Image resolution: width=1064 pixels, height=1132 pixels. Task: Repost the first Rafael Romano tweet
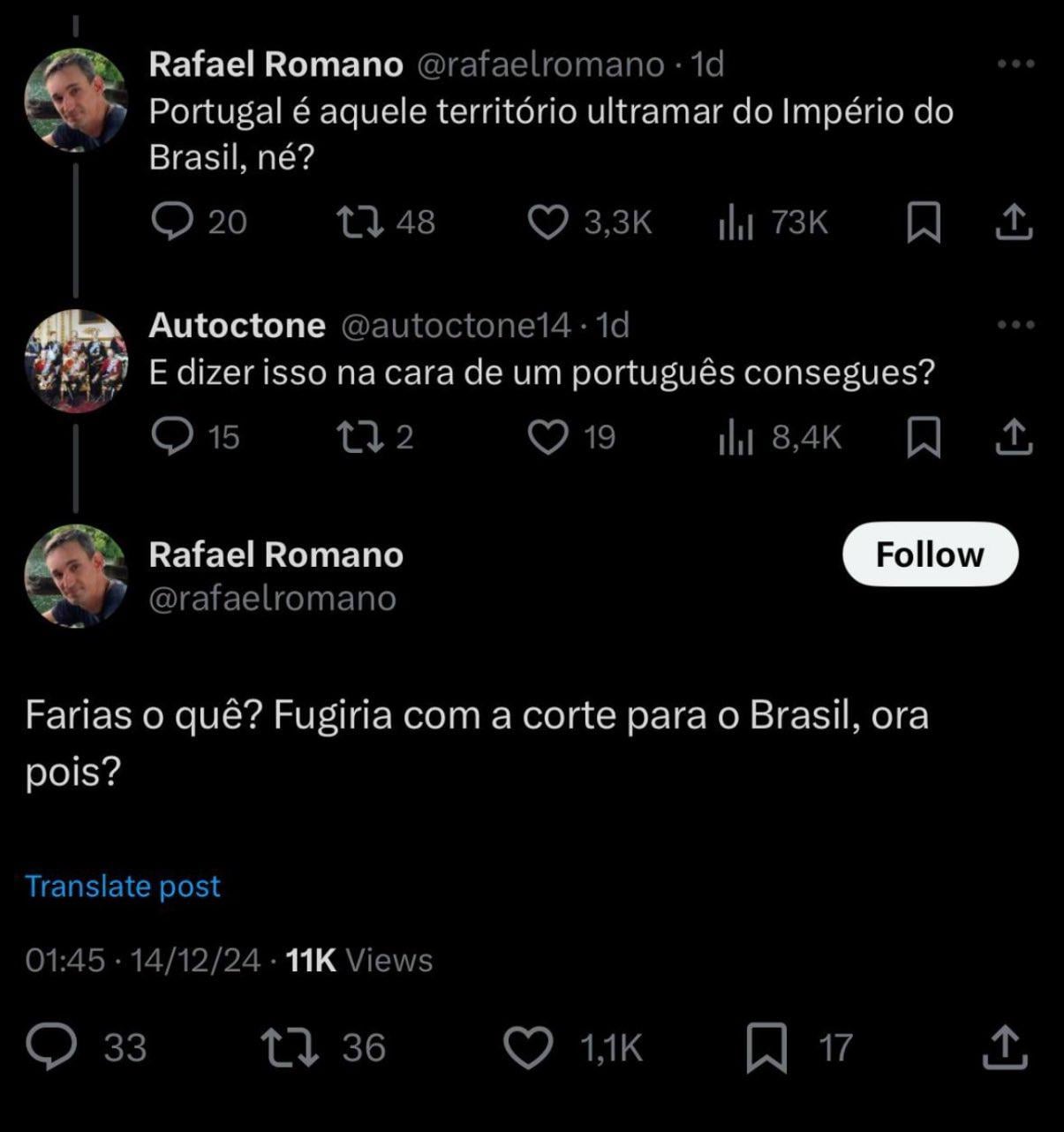(361, 222)
